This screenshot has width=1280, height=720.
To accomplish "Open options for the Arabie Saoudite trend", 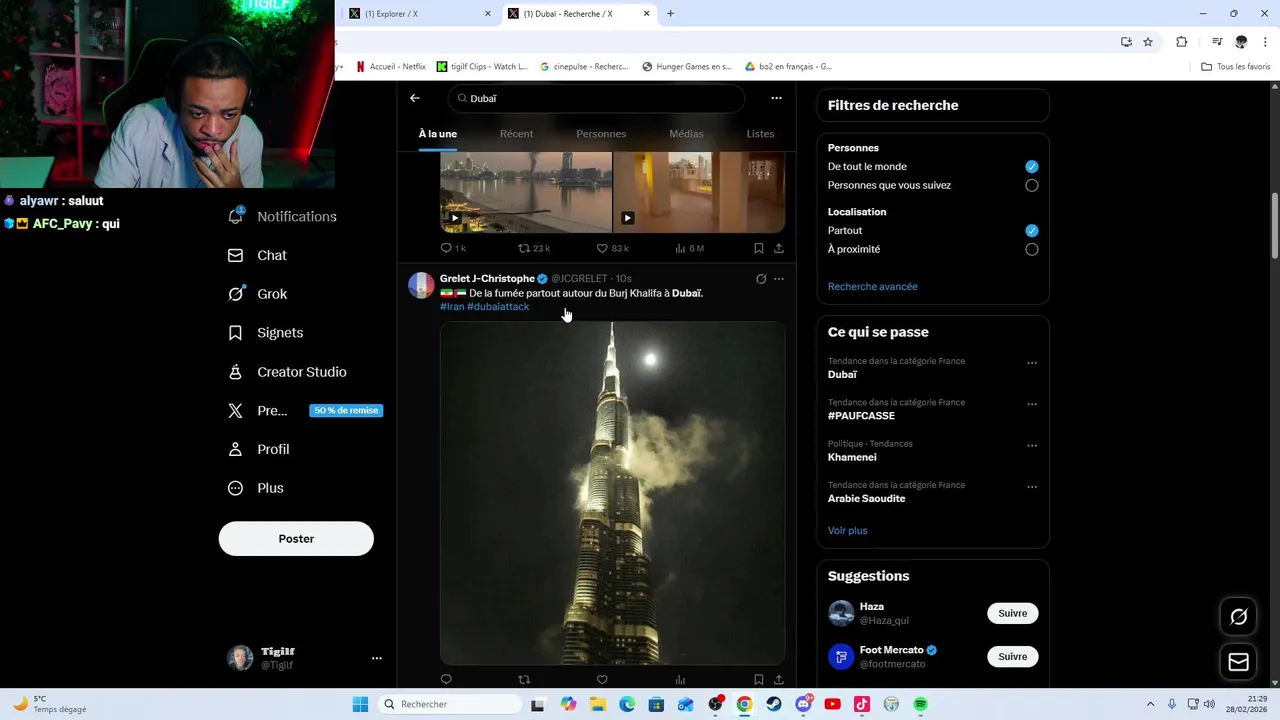I will pos(1032,487).
